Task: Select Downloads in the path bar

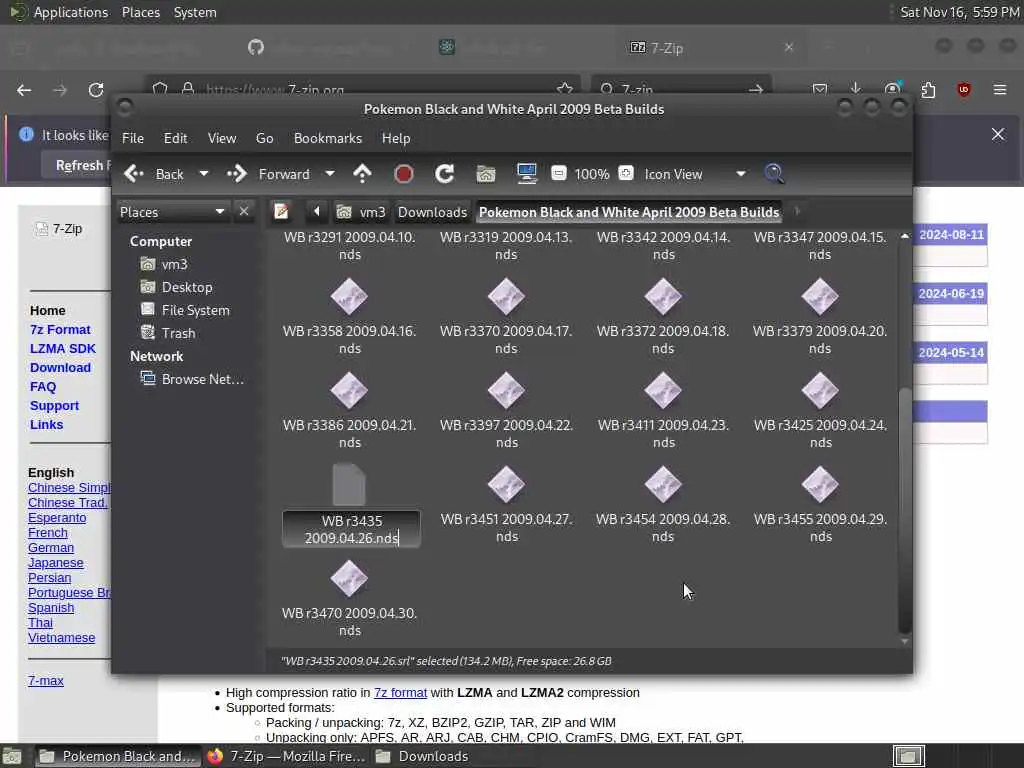Action: tap(432, 212)
